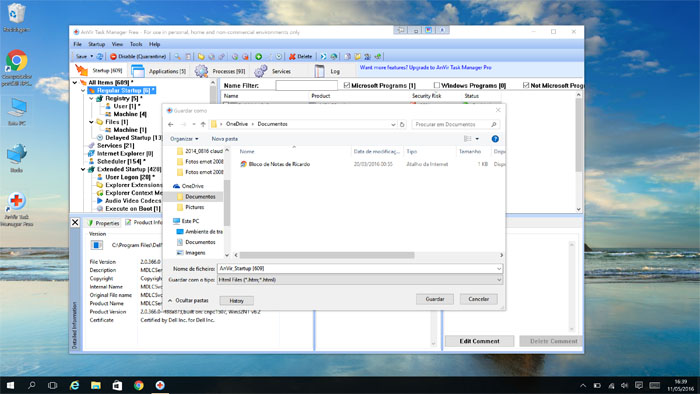Toggle the Windows Programs checkbox
The image size is (700, 394).
point(437,85)
